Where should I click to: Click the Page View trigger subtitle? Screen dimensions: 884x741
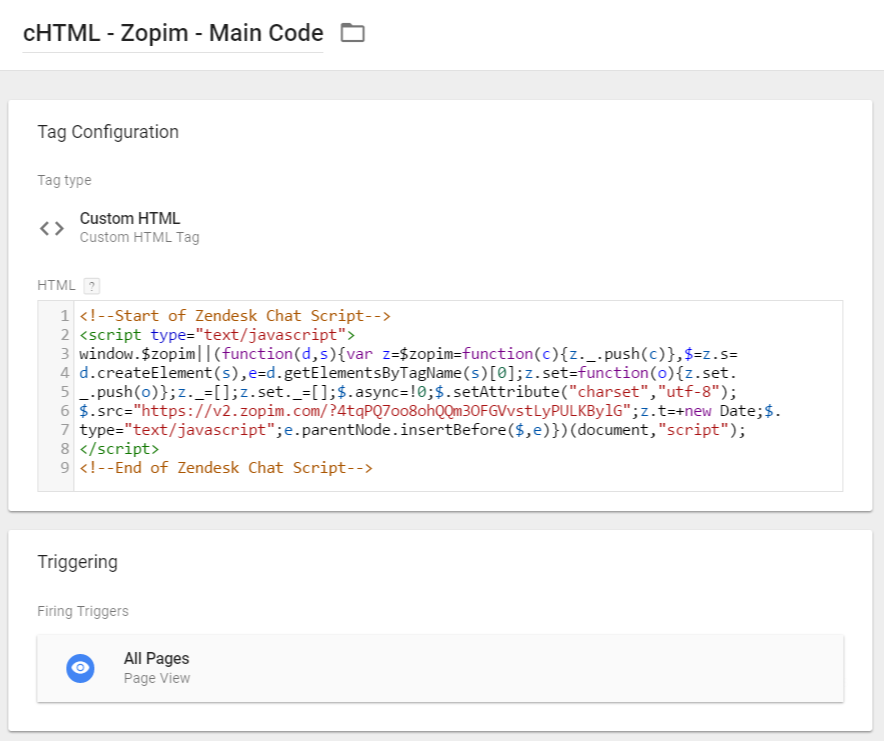click(x=157, y=678)
